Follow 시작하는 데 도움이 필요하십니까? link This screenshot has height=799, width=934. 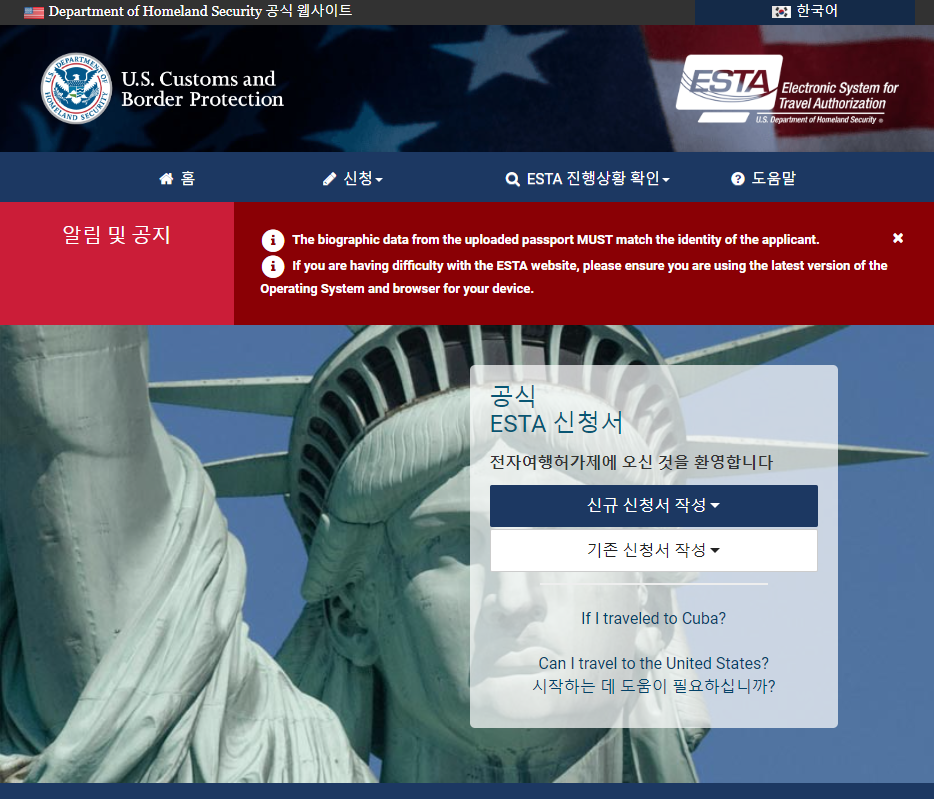pyautogui.click(x=653, y=686)
